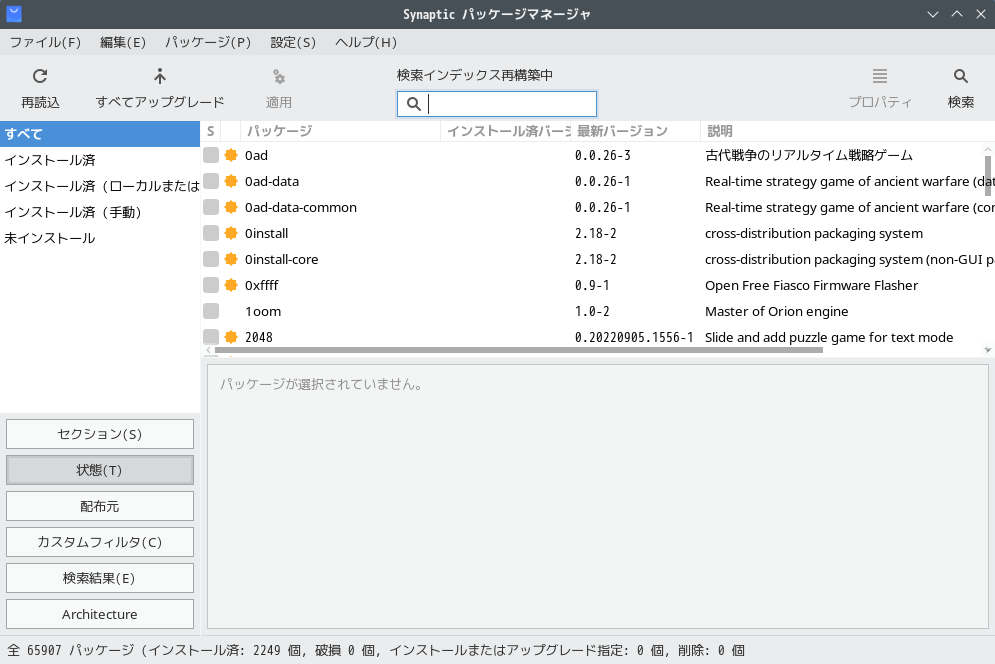Screen dimensions: 995x664
Task: Click the orange badge beside 2048 package
Action: pos(231,337)
